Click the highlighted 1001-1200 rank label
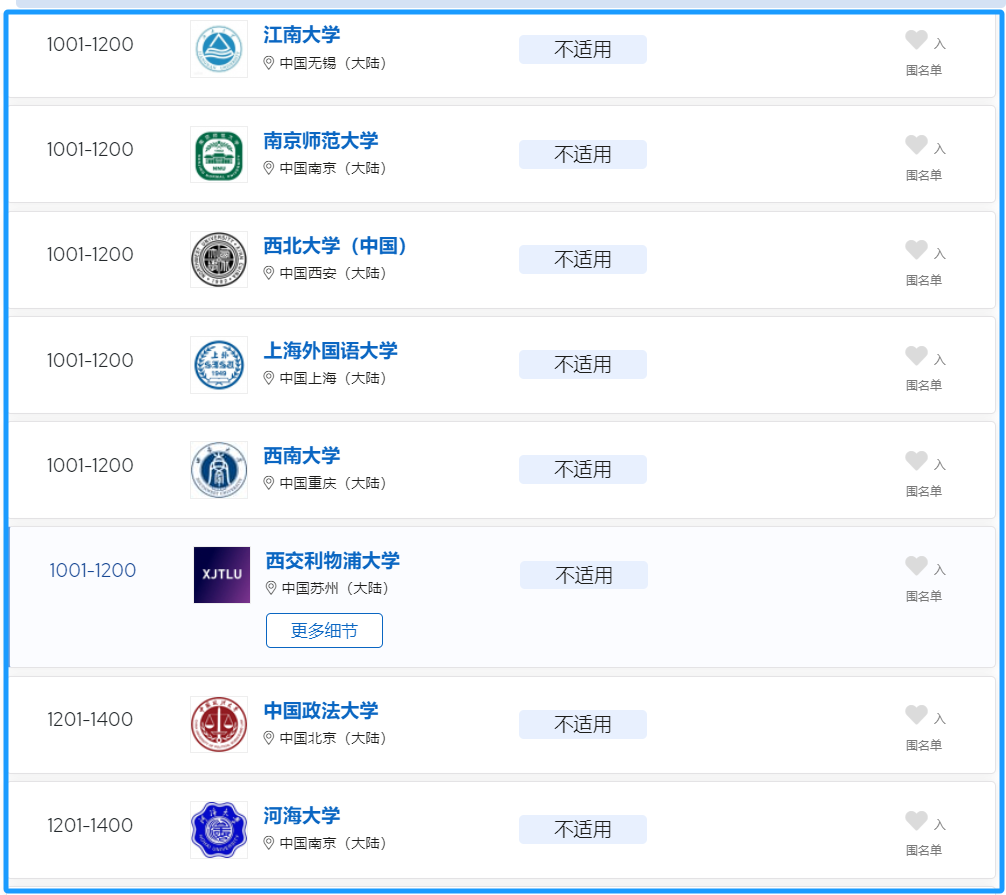The image size is (1006, 895). pyautogui.click(x=93, y=570)
